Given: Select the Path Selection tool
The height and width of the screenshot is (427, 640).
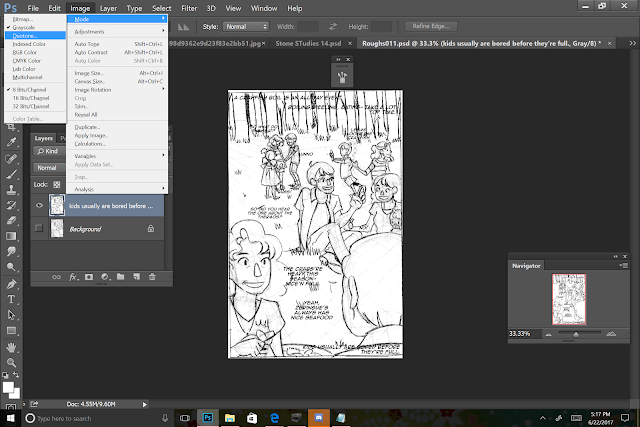Looking at the screenshot, I should (x=11, y=315).
